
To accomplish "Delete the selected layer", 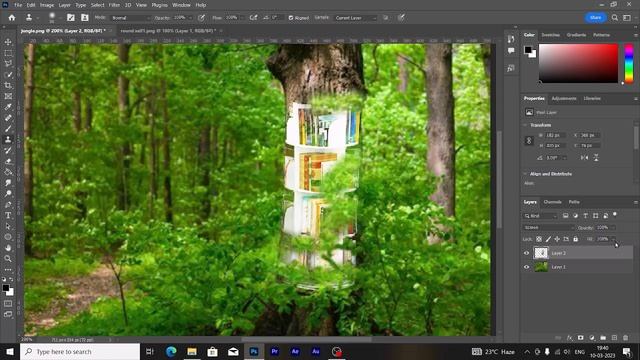I will 625,338.
